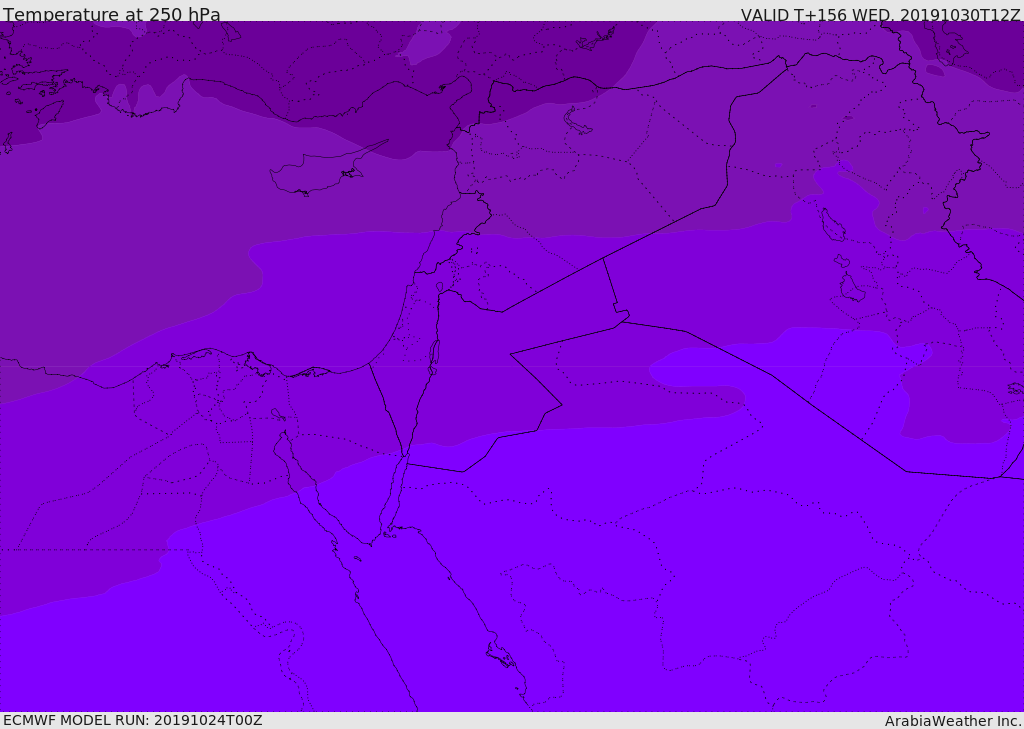Click the 'VALID T+156 WED. 20191030T12Z' label

coord(880,15)
